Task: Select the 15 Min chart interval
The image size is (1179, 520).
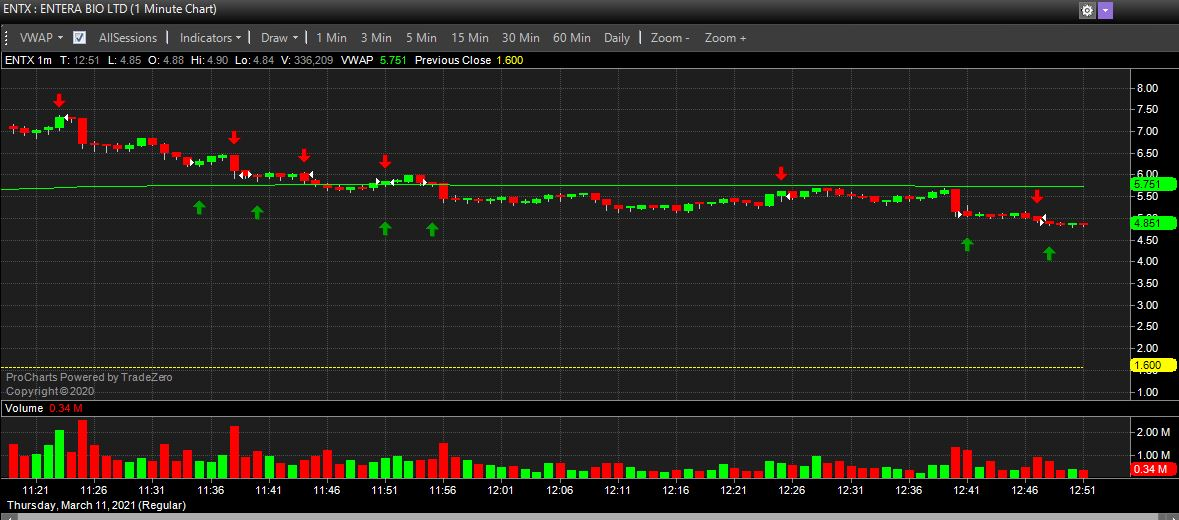Action: tap(469, 38)
